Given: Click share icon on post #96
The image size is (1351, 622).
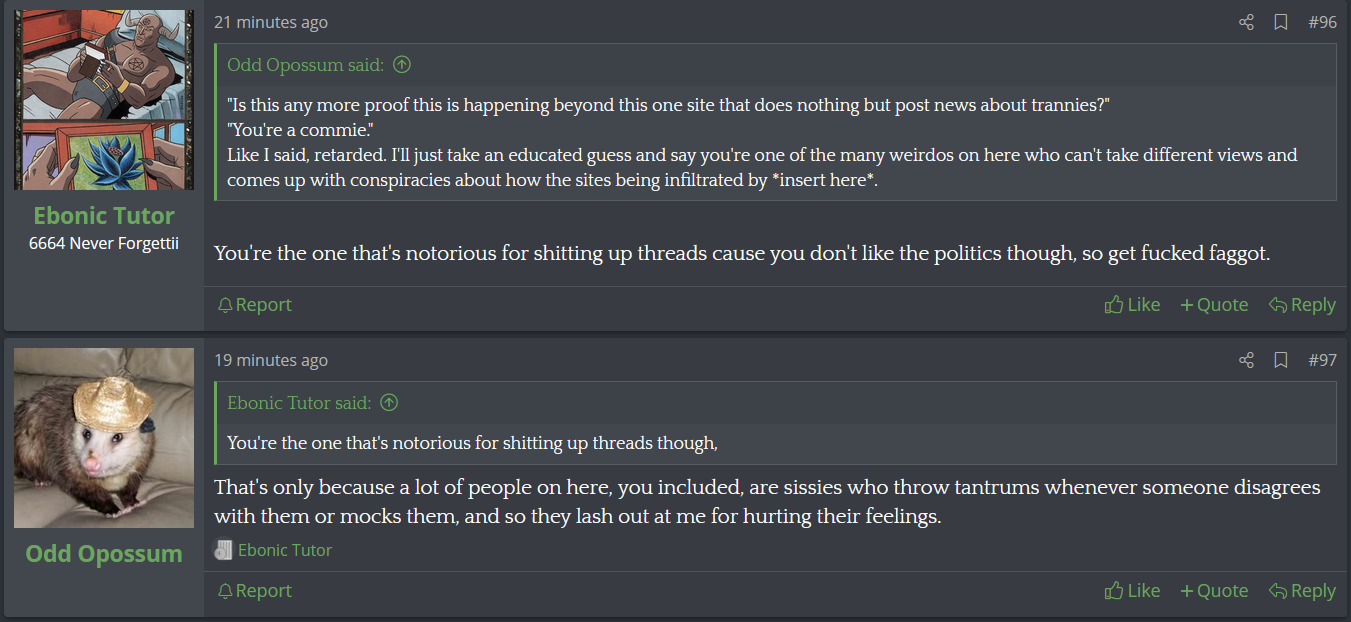Looking at the screenshot, I should pos(1246,22).
